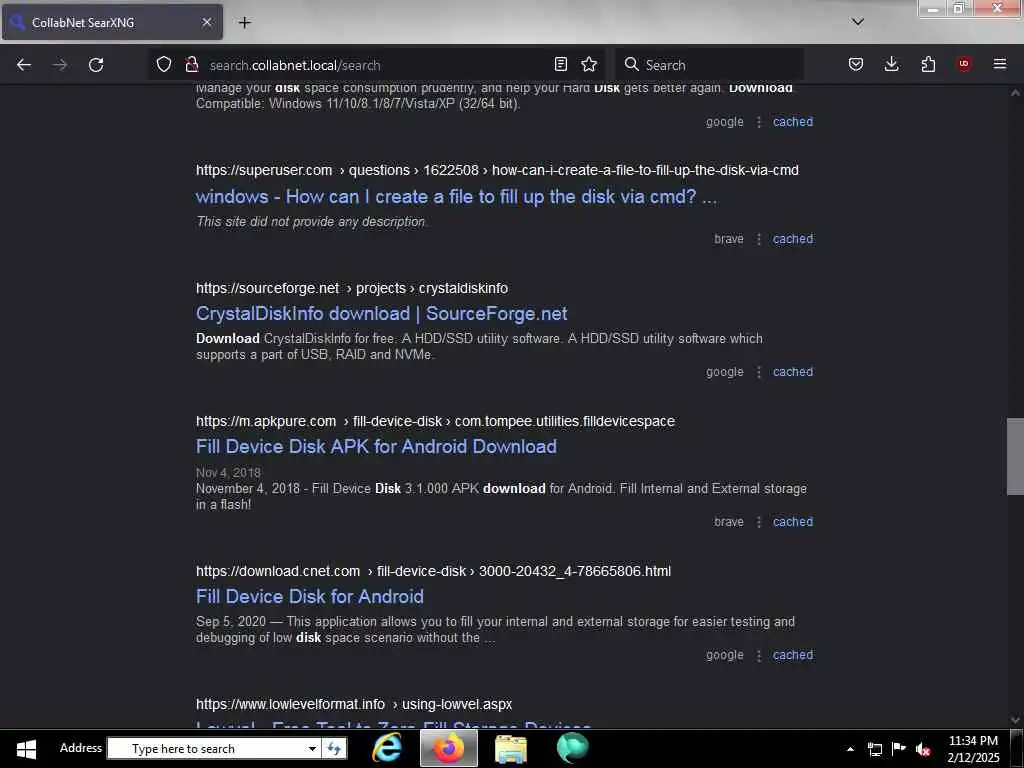Open Fill Device Disk APK for Android Download
Screen dimensions: 1024x768
point(376,447)
